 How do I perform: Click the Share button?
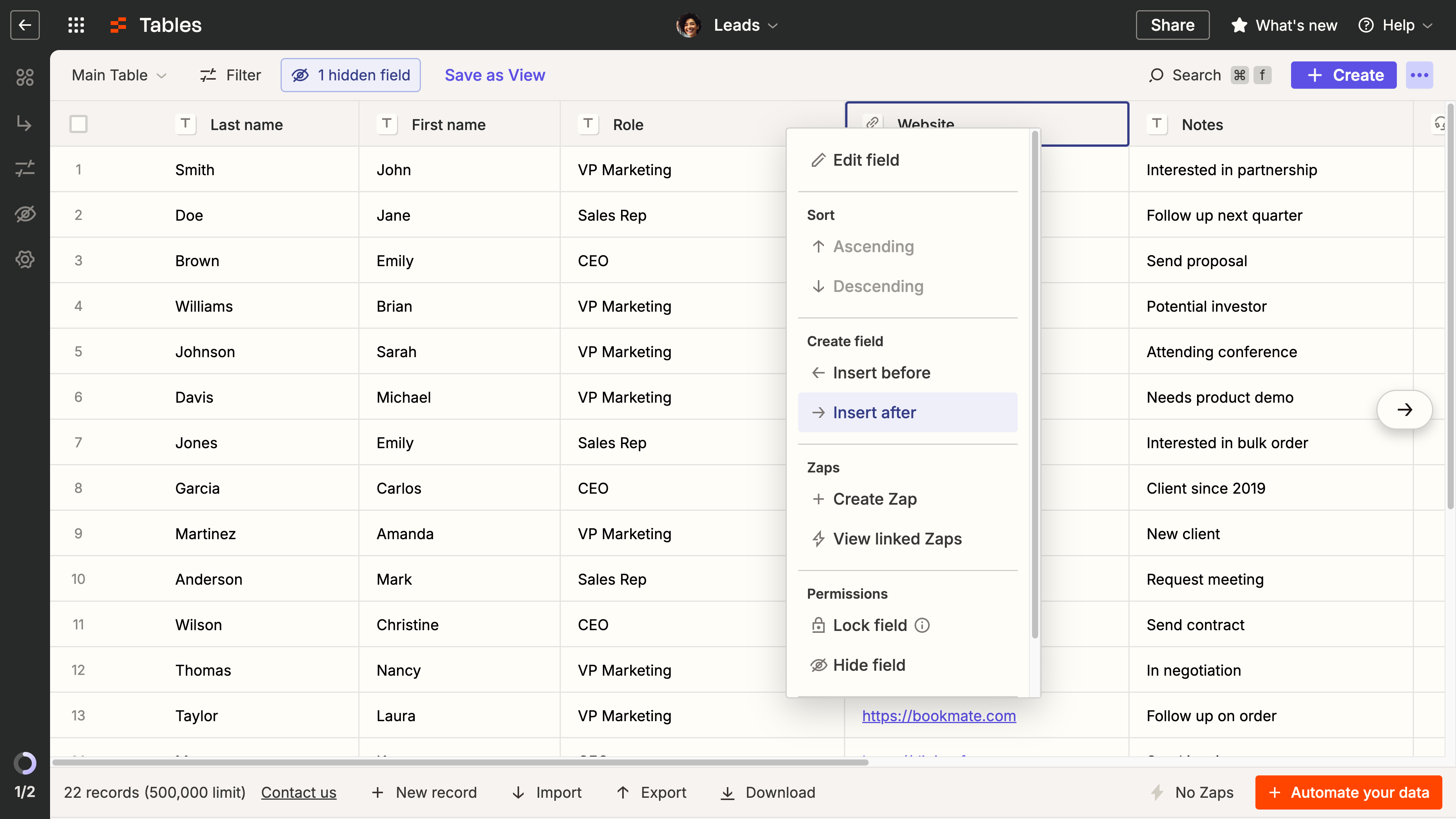1172,25
